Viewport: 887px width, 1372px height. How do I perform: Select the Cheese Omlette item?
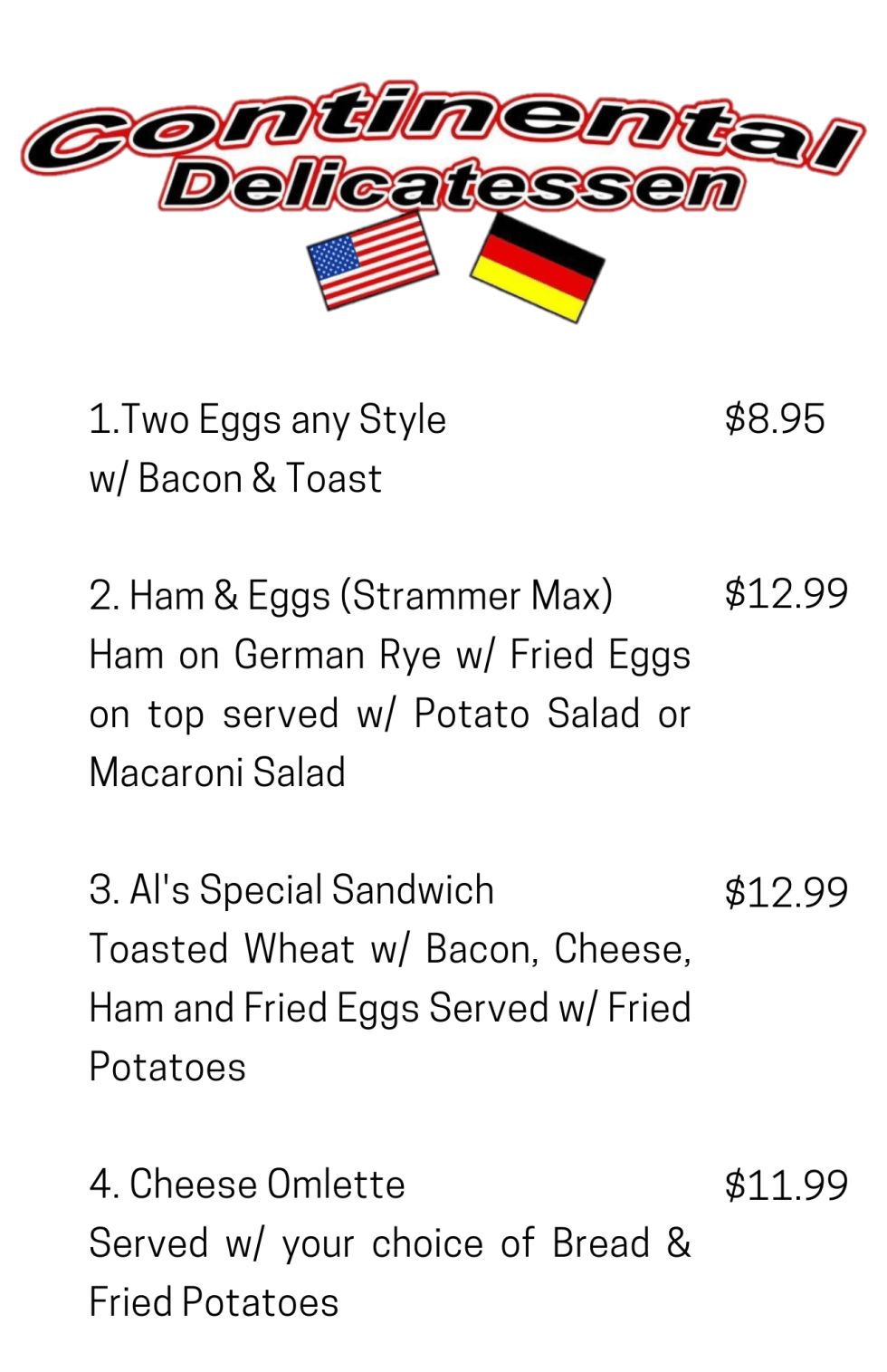tap(247, 1185)
